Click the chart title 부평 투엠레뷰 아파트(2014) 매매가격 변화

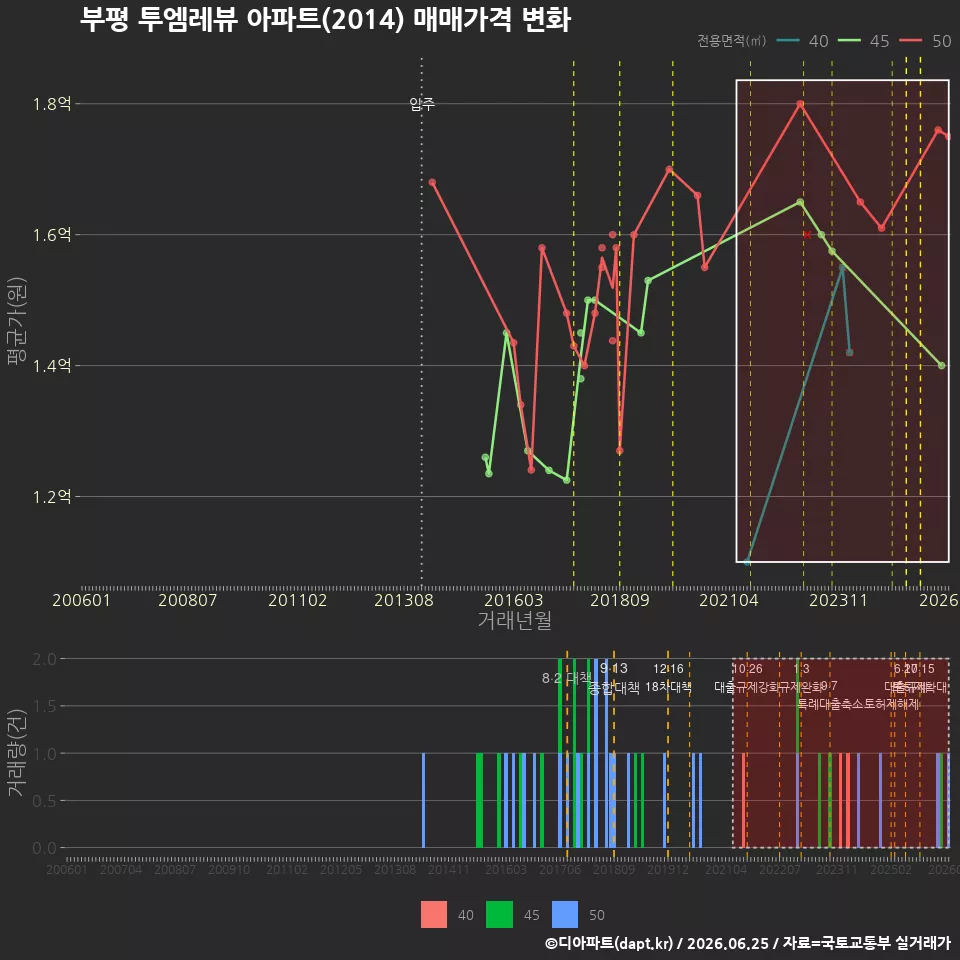325,20
